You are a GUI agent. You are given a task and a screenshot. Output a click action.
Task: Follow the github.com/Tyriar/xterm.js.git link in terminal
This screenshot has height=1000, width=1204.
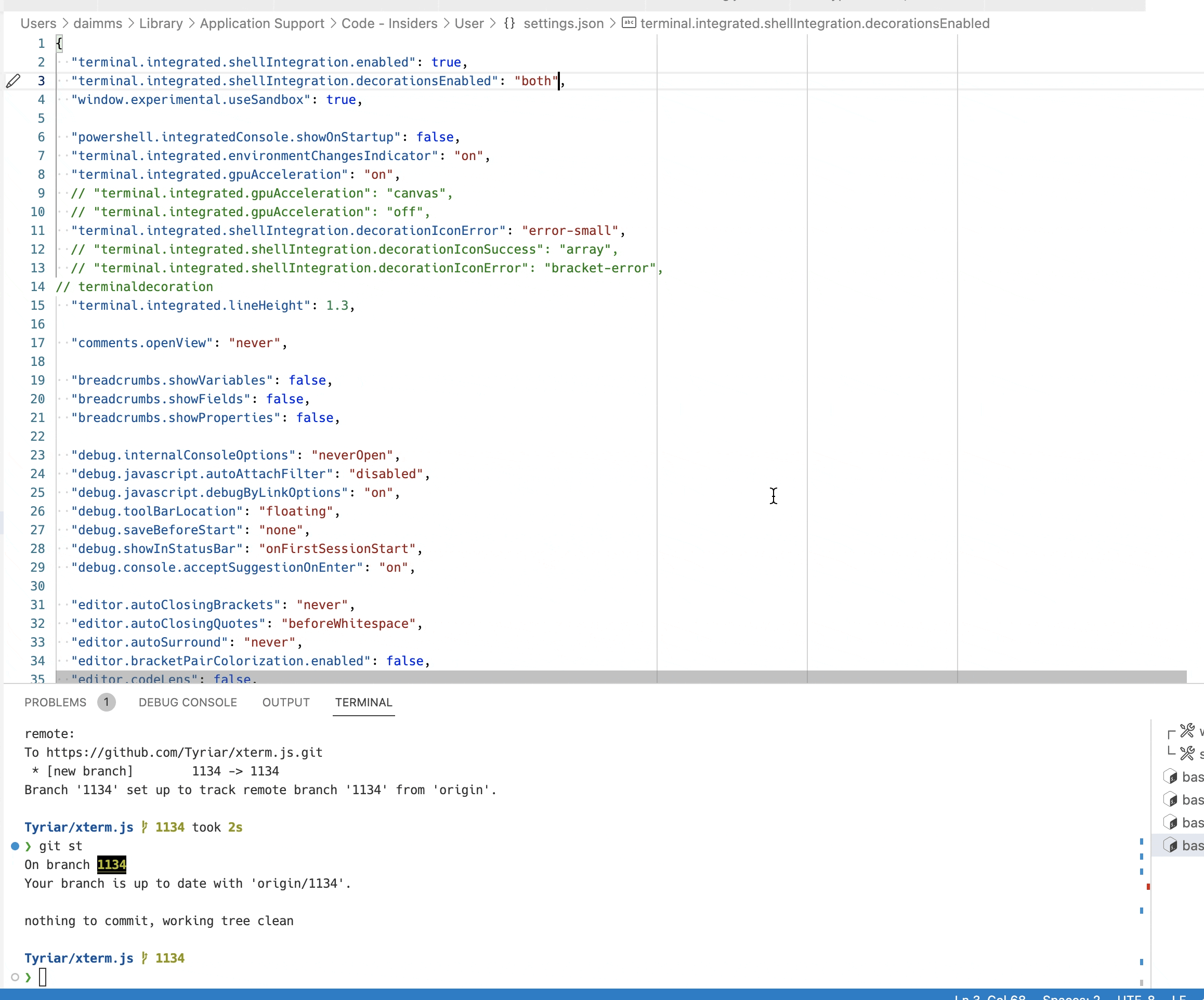(185, 753)
